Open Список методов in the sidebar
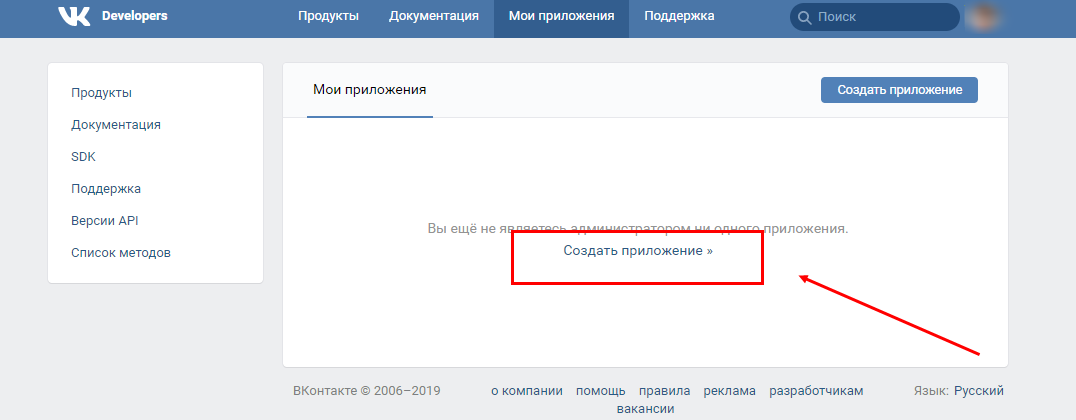Viewport: 1076px width, 420px height. coord(121,253)
